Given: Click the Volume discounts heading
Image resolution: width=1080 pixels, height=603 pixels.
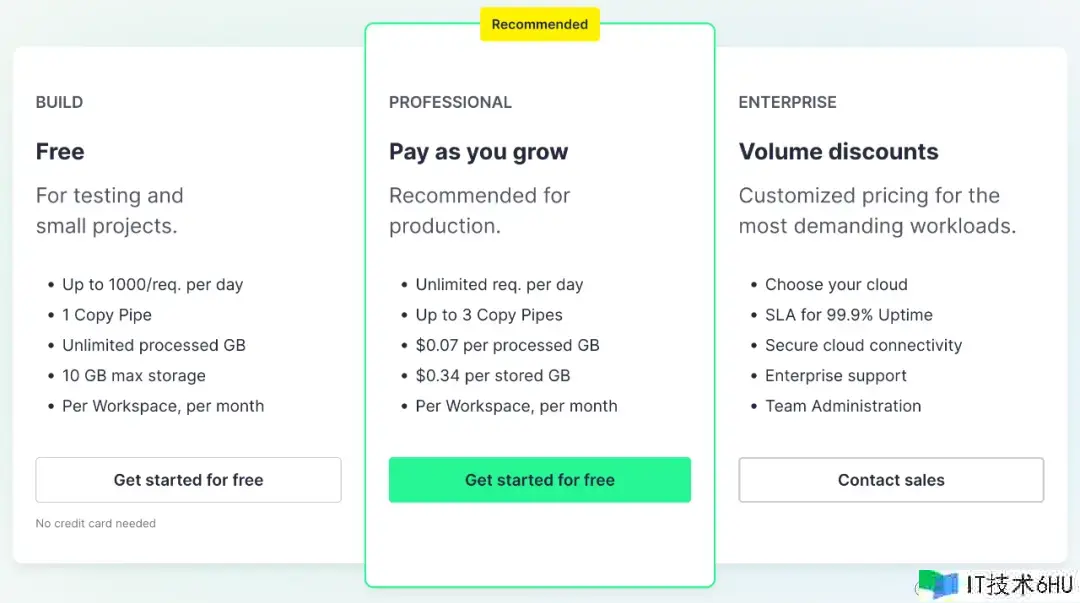Looking at the screenshot, I should click(838, 152).
